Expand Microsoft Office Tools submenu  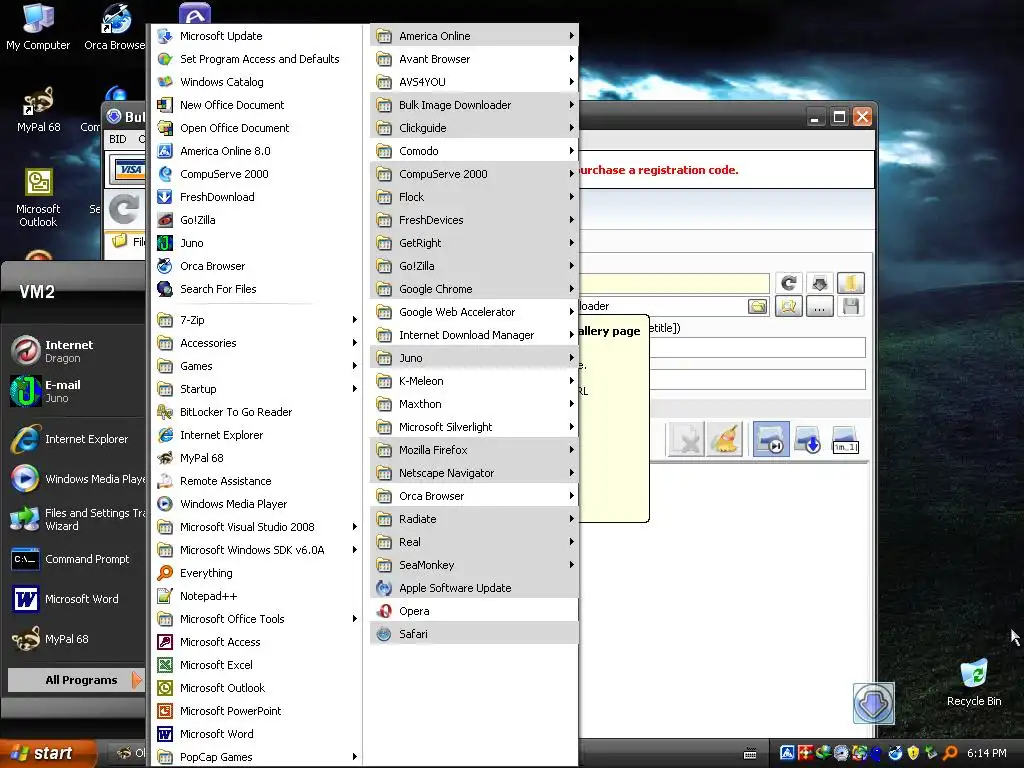pyautogui.click(x=256, y=618)
